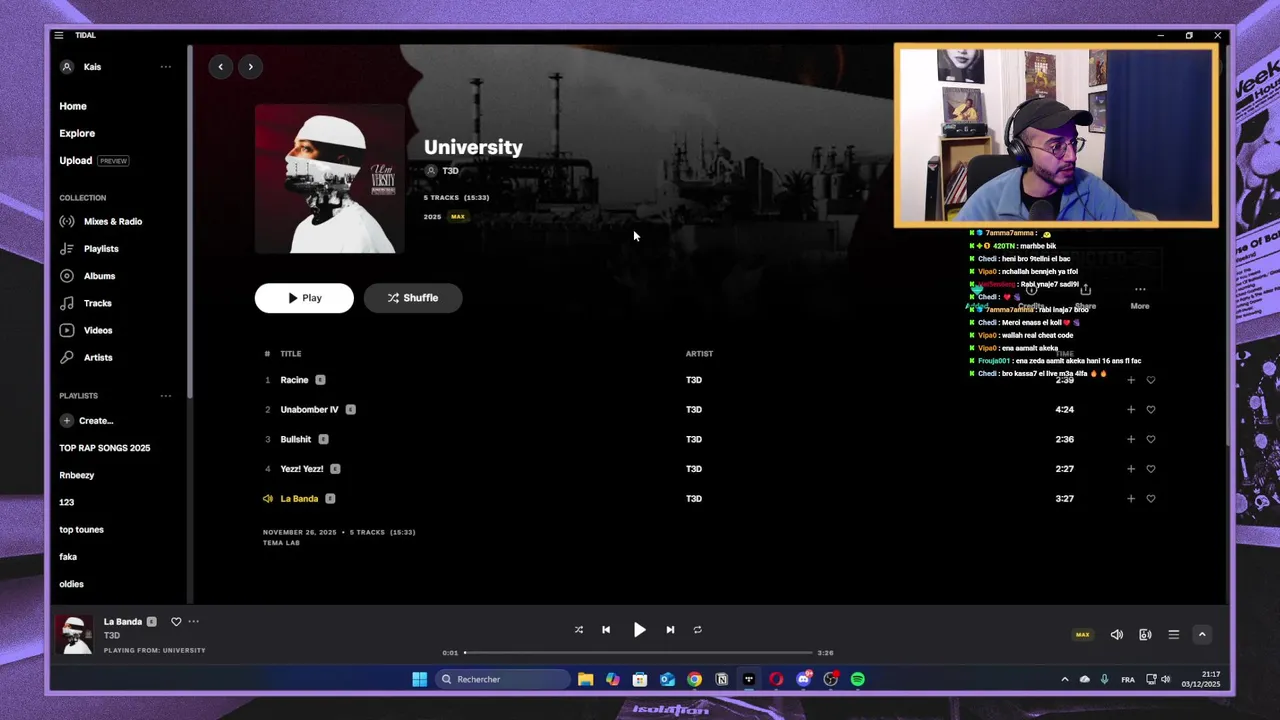Viewport: 1280px width, 720px height.
Task: Like the track Racine
Action: pos(1151,380)
